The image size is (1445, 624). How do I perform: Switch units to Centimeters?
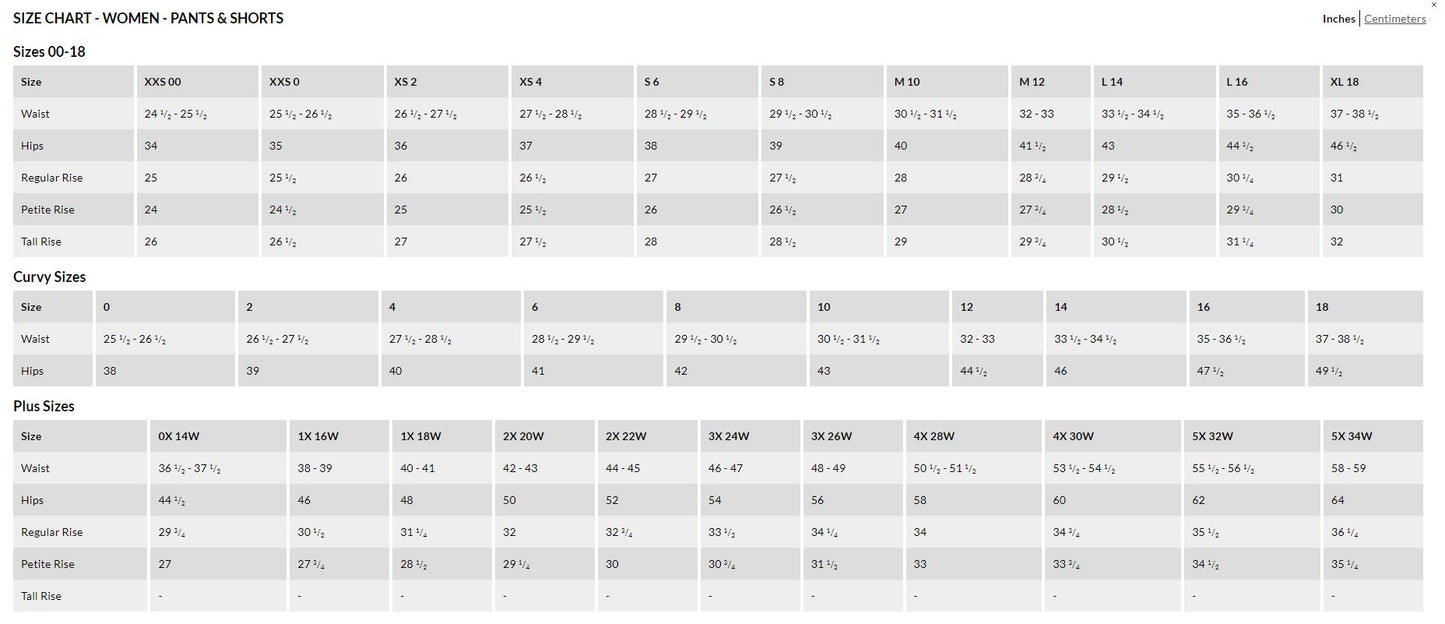[1395, 19]
